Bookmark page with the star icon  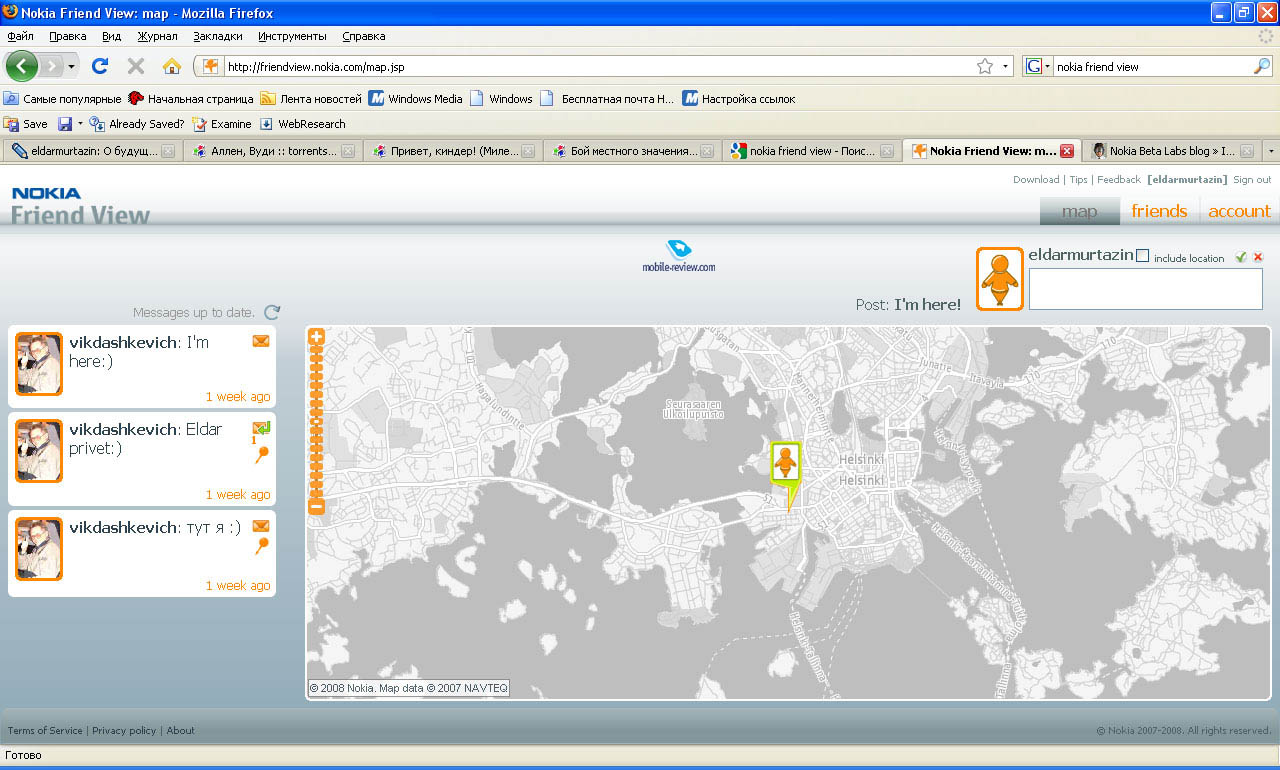[985, 67]
